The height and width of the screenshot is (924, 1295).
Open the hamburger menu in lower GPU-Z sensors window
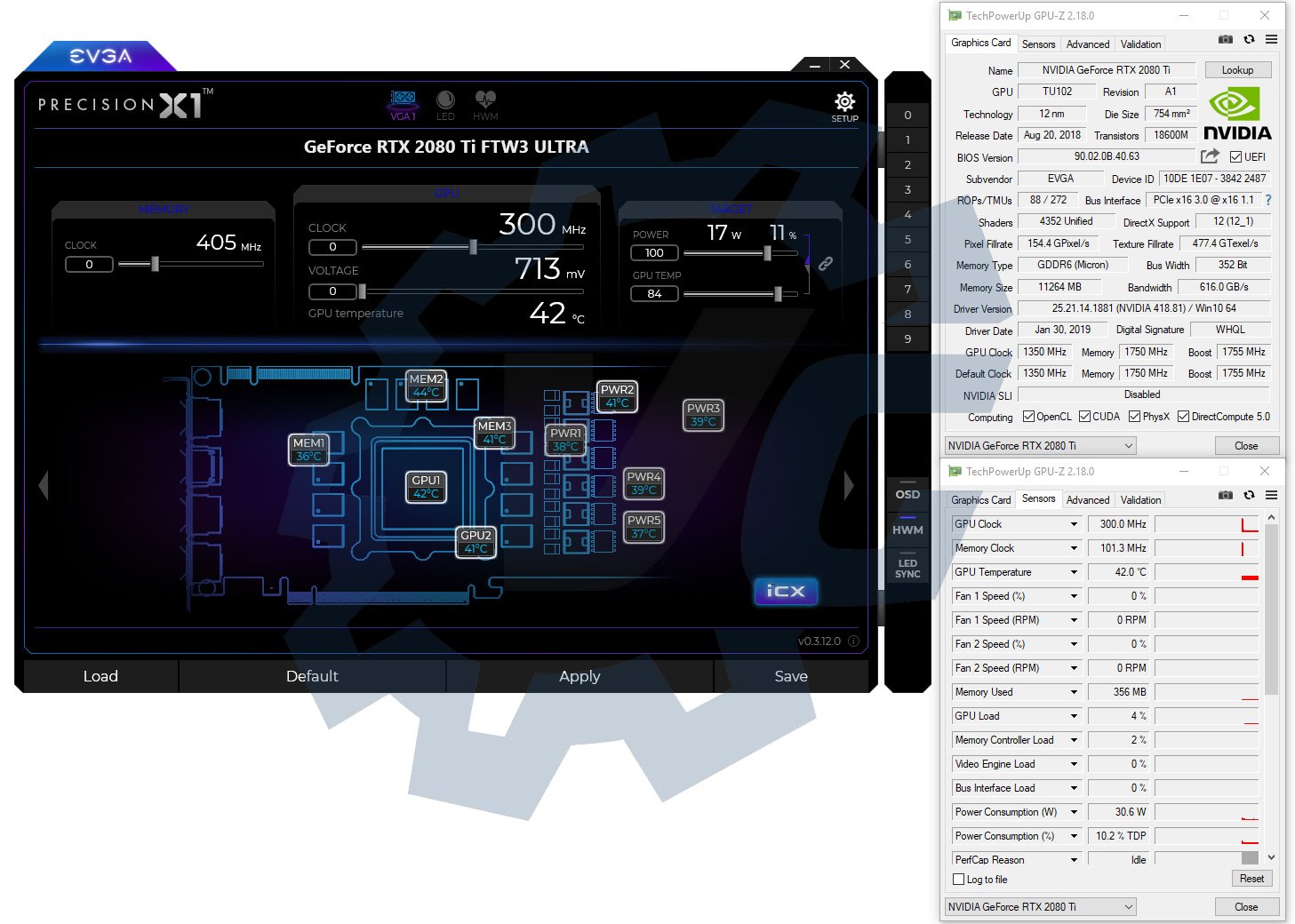(1272, 495)
